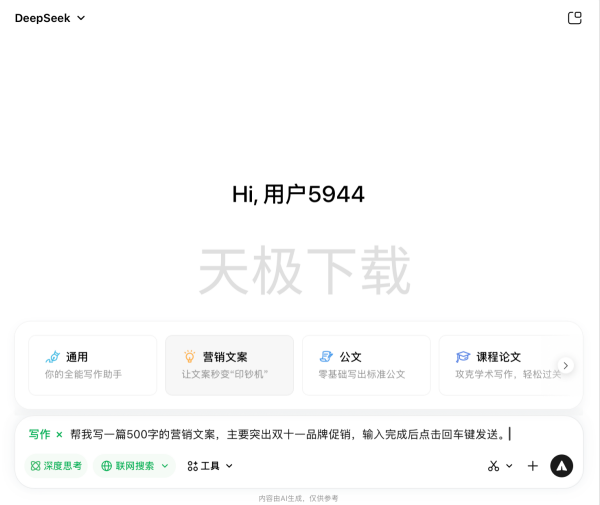Choose the 公文 writing card
Viewport: 600px width, 505px height.
coord(366,365)
